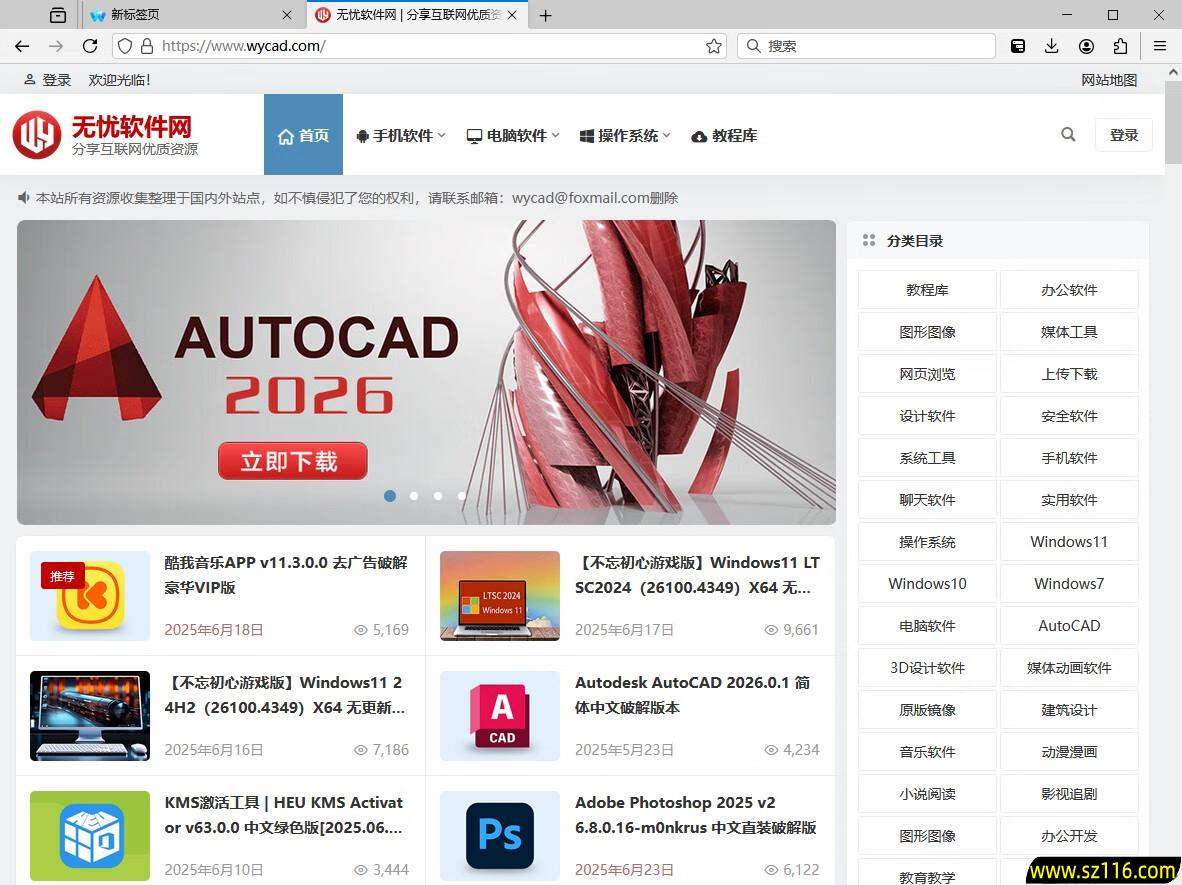
Task: Open the site search magnifier icon
Action: click(1068, 134)
